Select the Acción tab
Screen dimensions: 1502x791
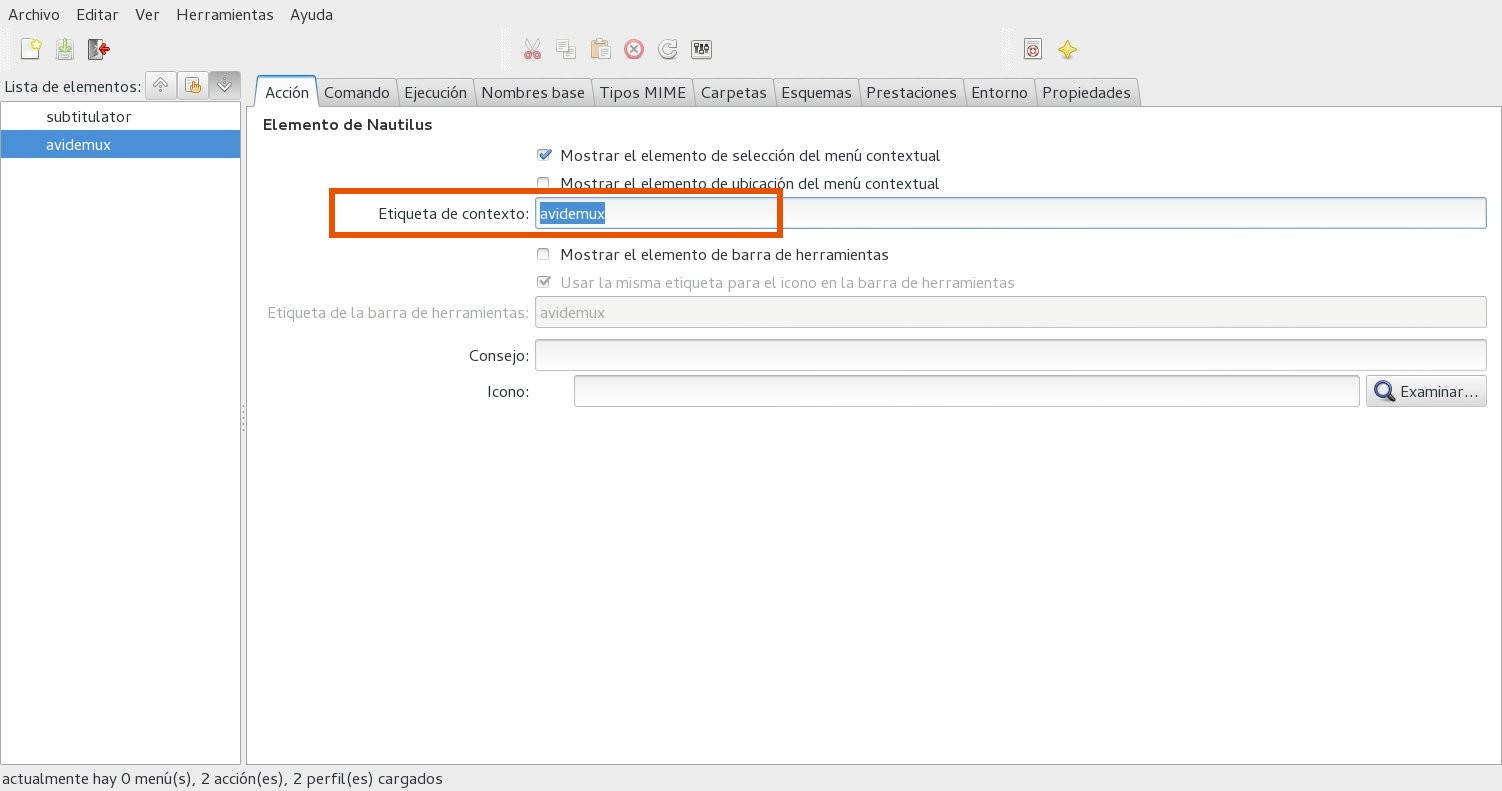click(287, 91)
